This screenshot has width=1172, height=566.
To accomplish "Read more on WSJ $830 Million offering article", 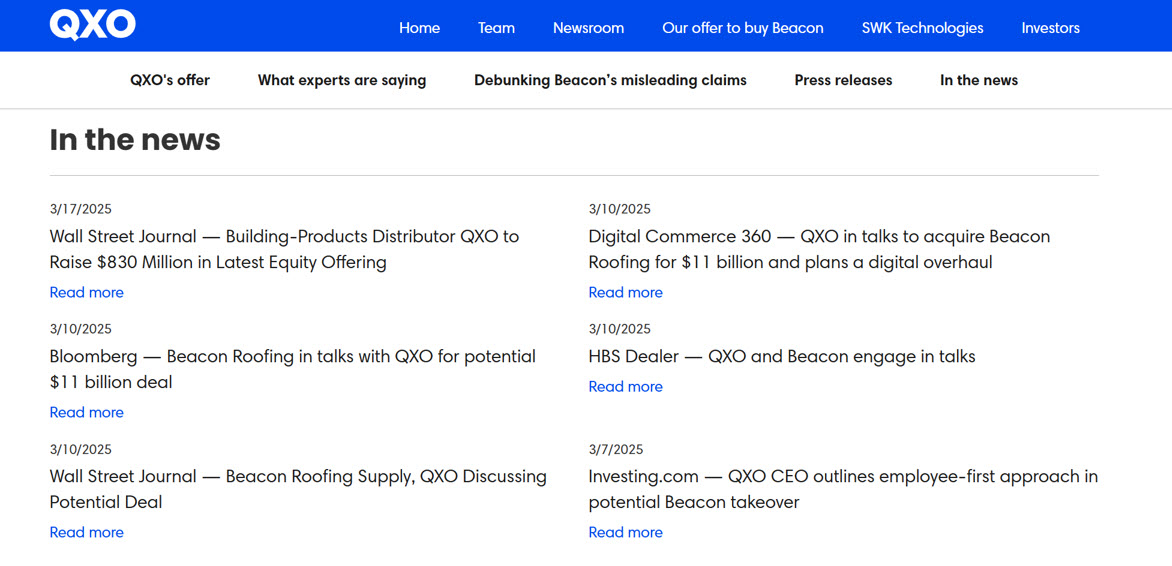I will point(87,292).
